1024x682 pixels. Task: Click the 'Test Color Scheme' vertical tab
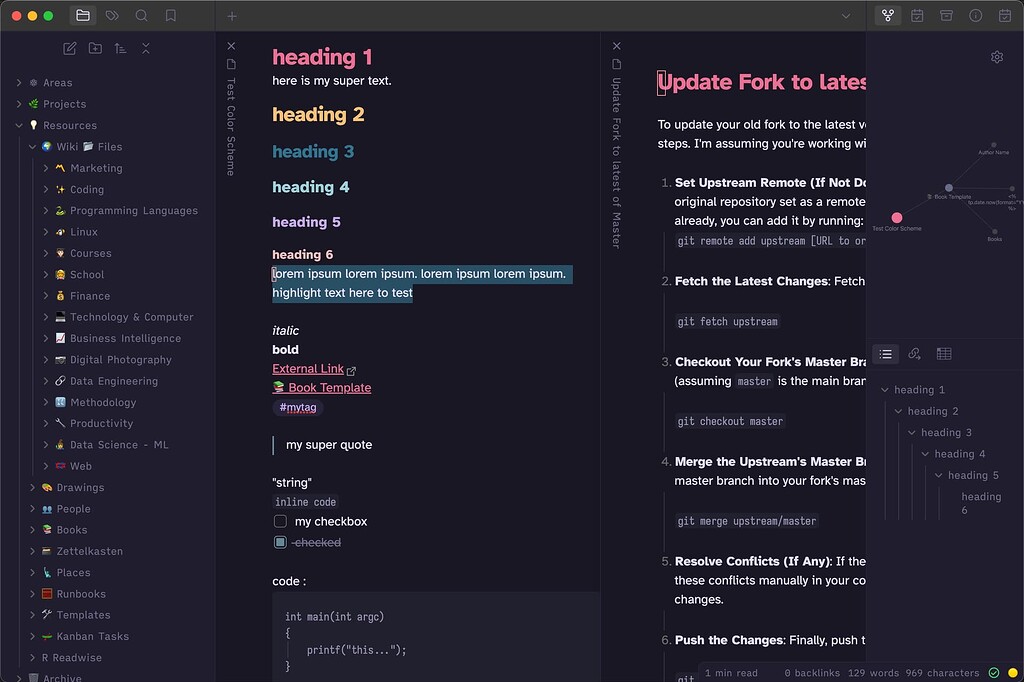click(x=231, y=125)
